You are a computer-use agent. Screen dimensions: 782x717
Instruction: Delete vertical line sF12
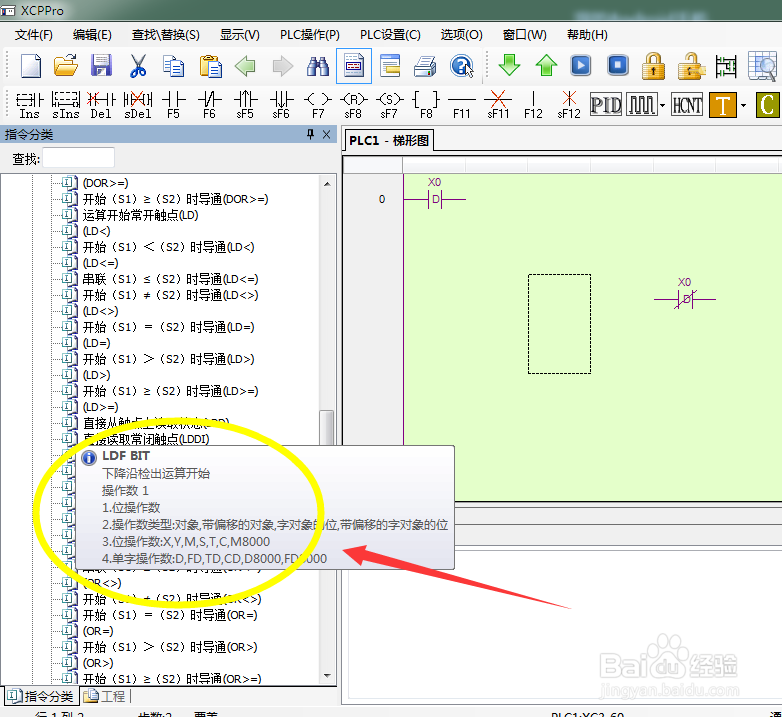click(569, 105)
